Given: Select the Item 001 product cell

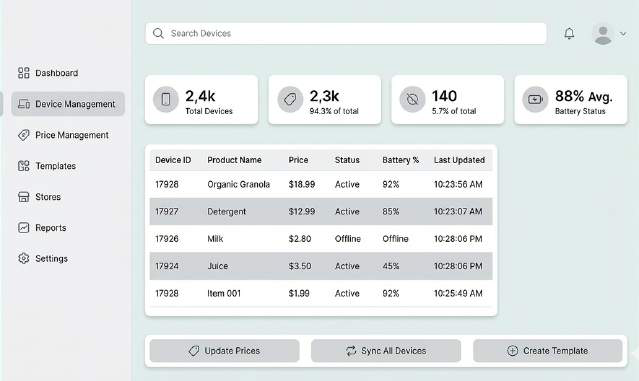Looking at the screenshot, I should pyautogui.click(x=224, y=293).
